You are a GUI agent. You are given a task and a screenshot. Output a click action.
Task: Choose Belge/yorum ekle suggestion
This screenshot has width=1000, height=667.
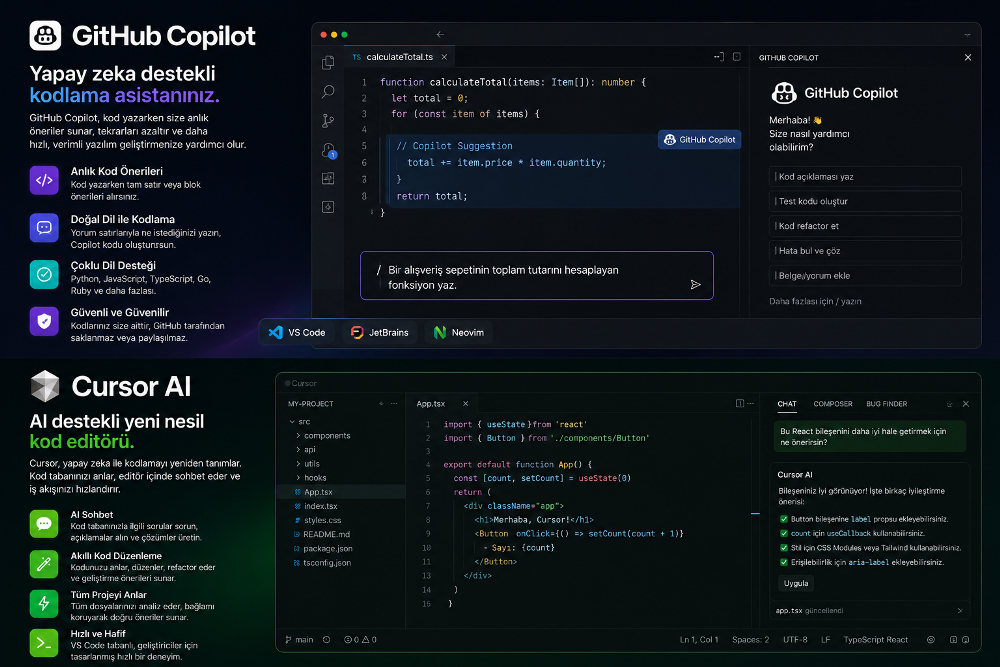click(865, 275)
